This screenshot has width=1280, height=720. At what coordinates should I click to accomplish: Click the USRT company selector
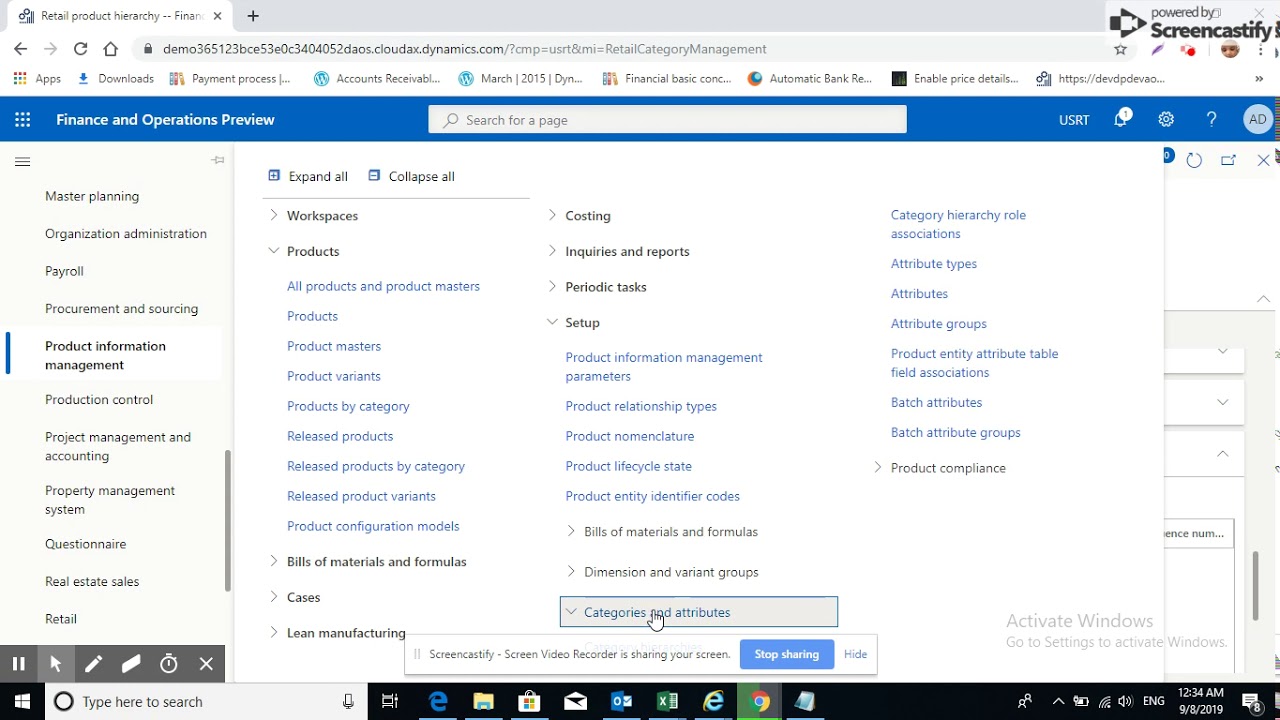click(x=1074, y=120)
